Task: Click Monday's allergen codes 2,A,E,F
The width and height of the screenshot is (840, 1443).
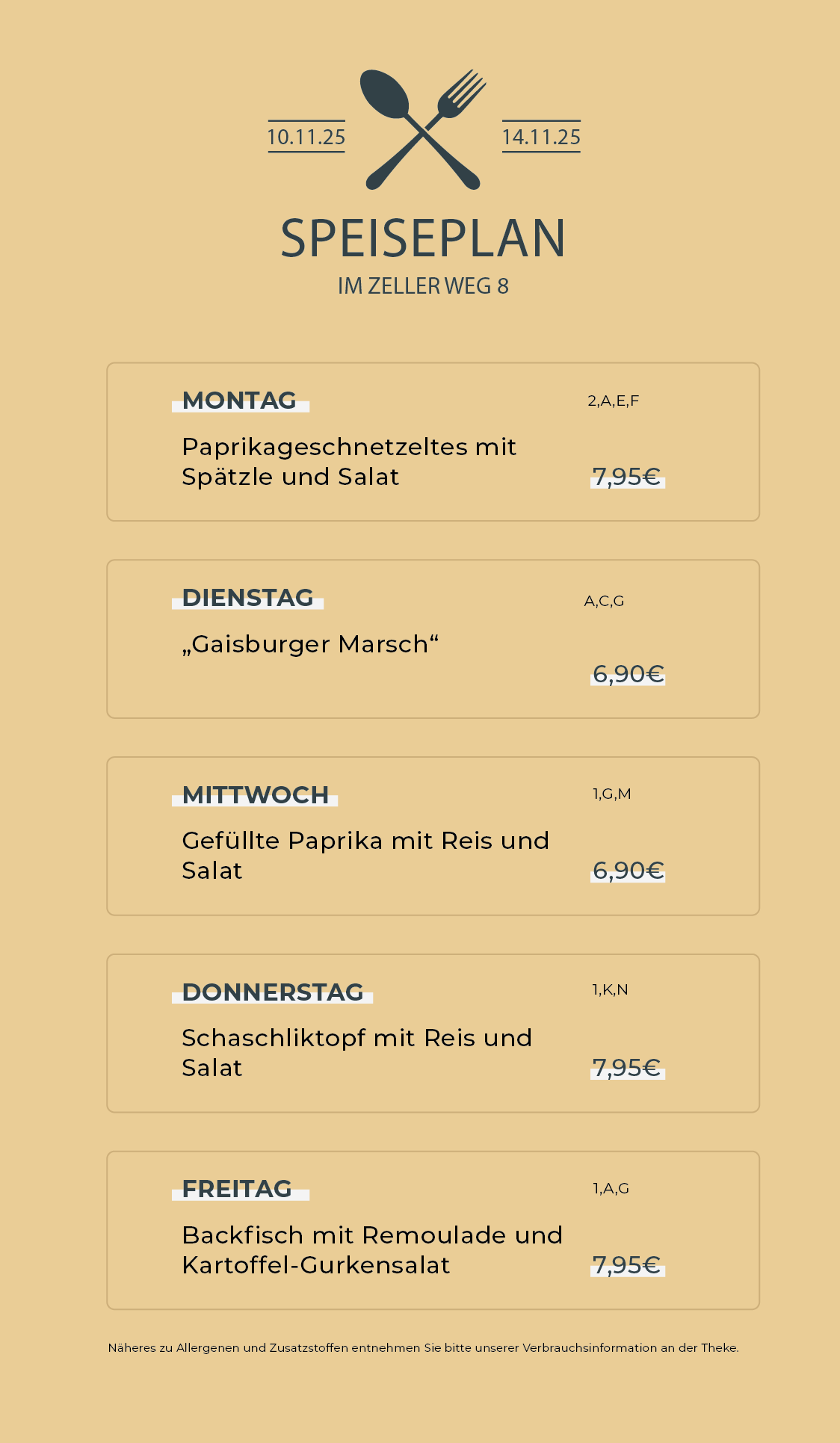Action: tap(614, 401)
